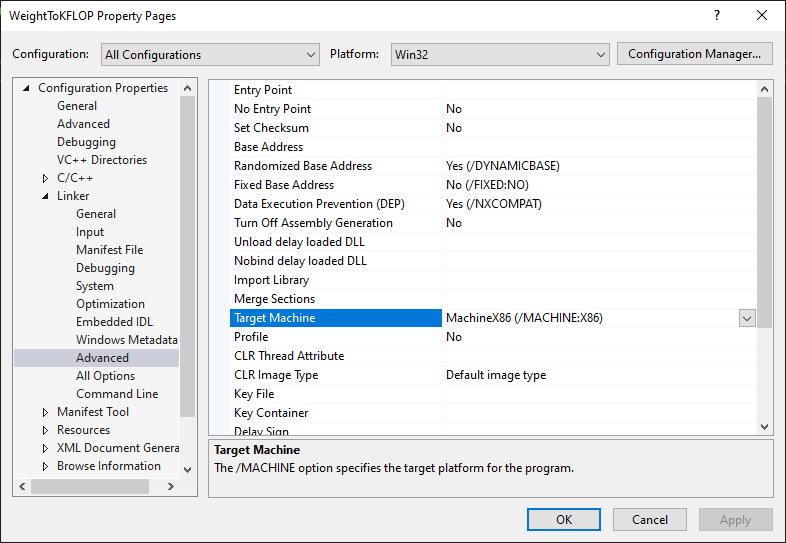Open the Configuration dropdown
The height and width of the screenshot is (543, 786).
(209, 55)
